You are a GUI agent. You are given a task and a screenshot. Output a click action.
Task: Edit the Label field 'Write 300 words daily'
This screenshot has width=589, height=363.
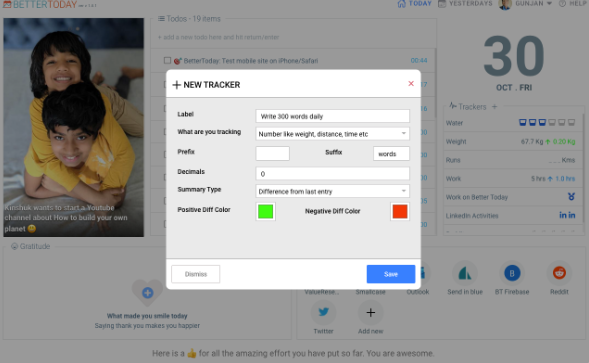click(332, 116)
